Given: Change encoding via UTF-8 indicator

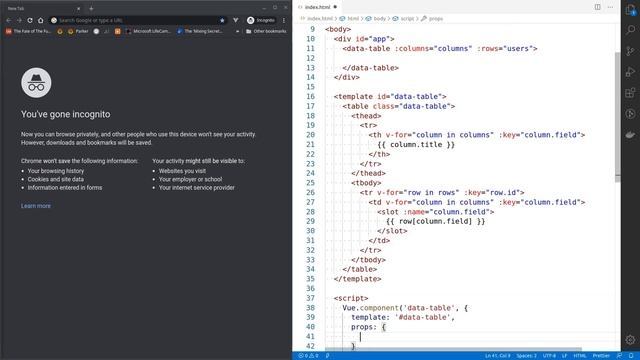Looking at the screenshot, I should 549,356.
